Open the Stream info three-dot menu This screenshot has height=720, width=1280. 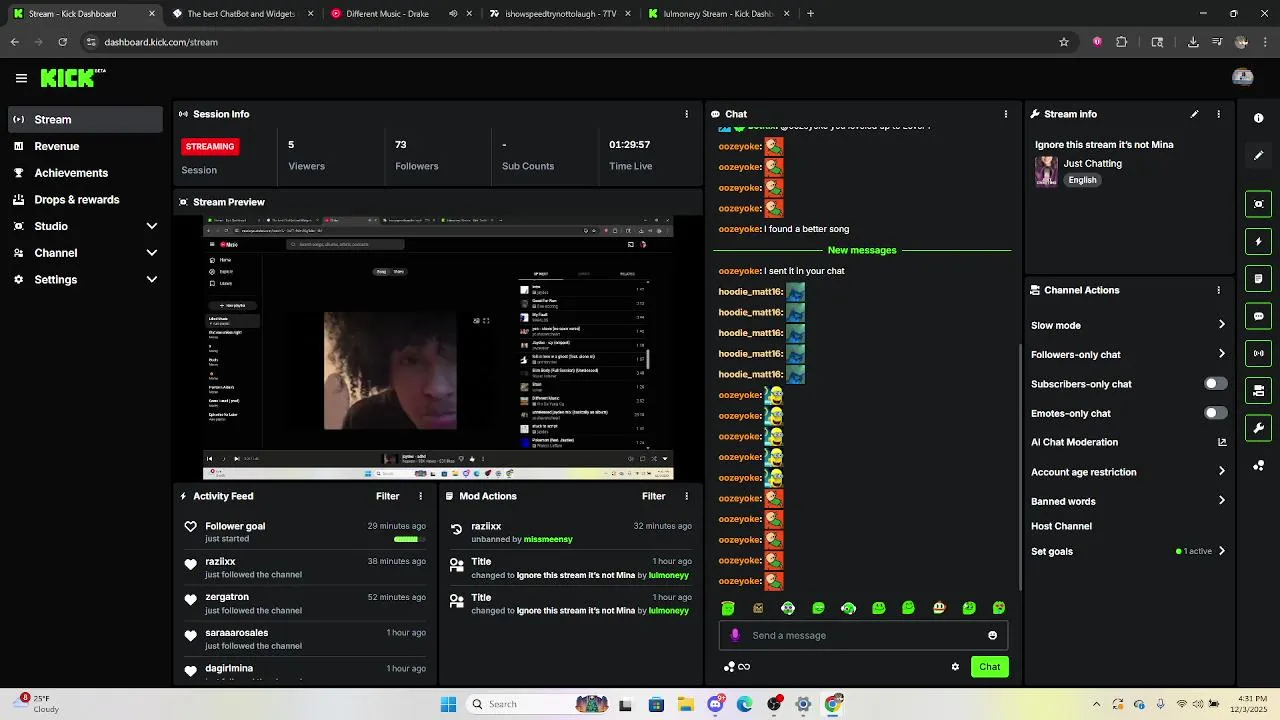coord(1218,114)
